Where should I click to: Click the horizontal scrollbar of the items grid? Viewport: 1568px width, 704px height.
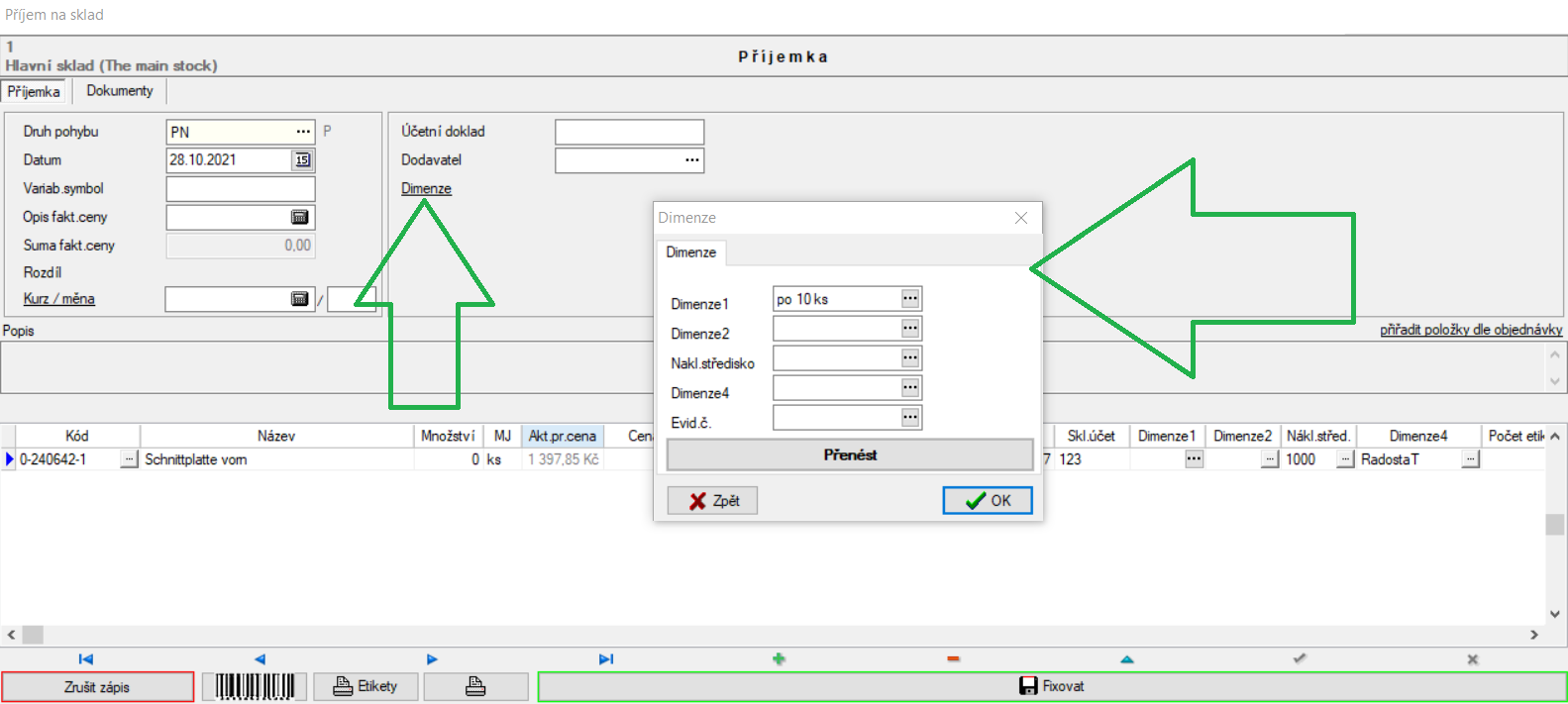(x=773, y=635)
